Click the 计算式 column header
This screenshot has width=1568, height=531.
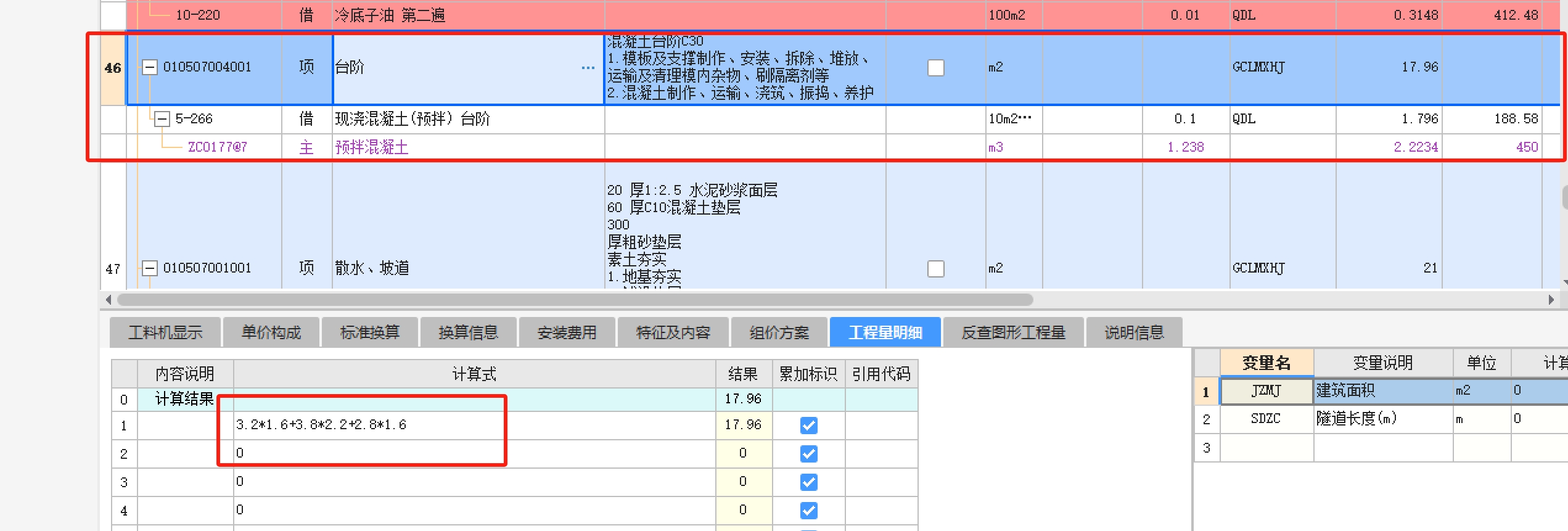pos(474,374)
